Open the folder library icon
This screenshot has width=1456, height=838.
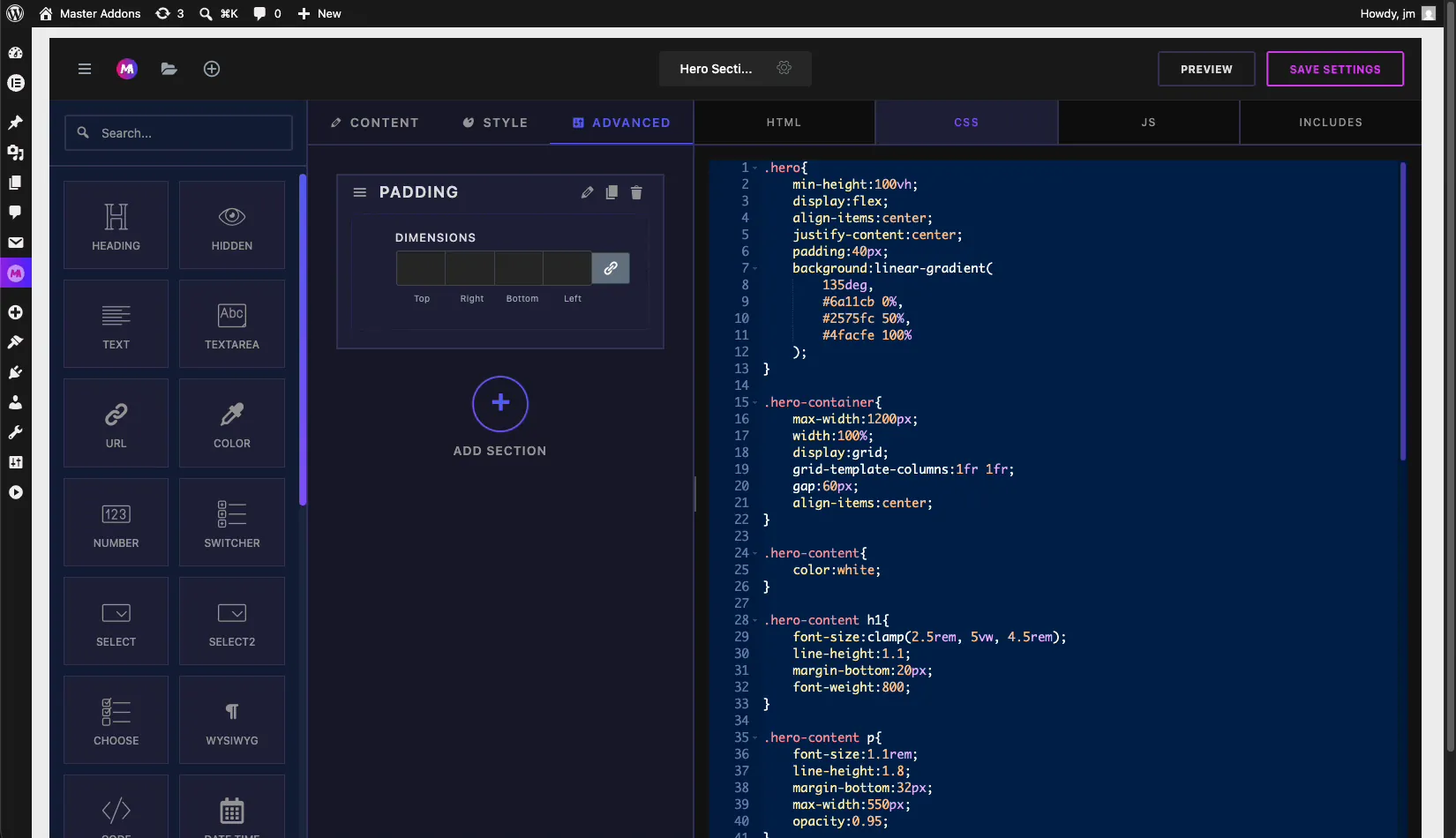coord(169,69)
